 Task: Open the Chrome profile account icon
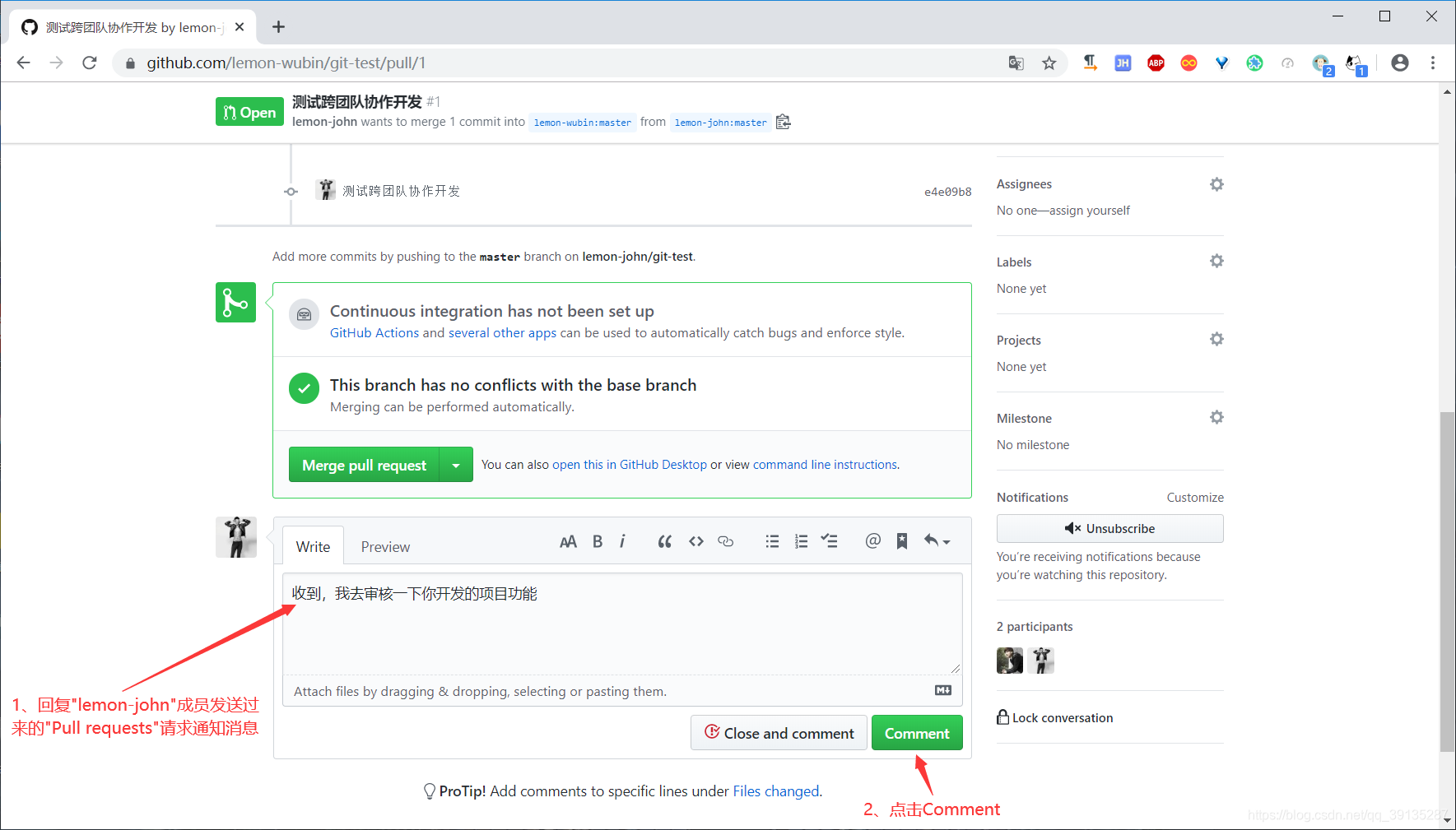click(x=1399, y=63)
